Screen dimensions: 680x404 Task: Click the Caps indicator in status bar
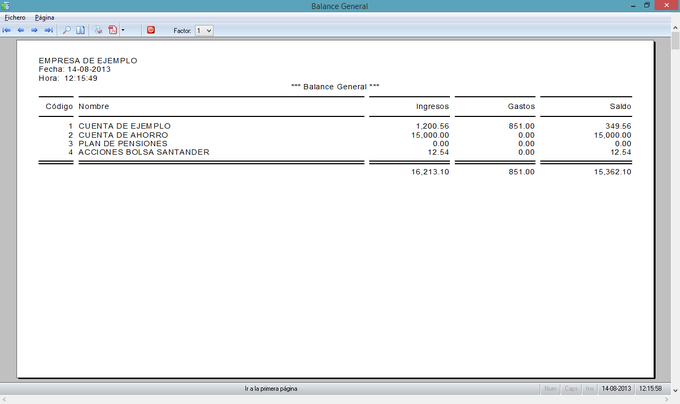(x=571, y=389)
